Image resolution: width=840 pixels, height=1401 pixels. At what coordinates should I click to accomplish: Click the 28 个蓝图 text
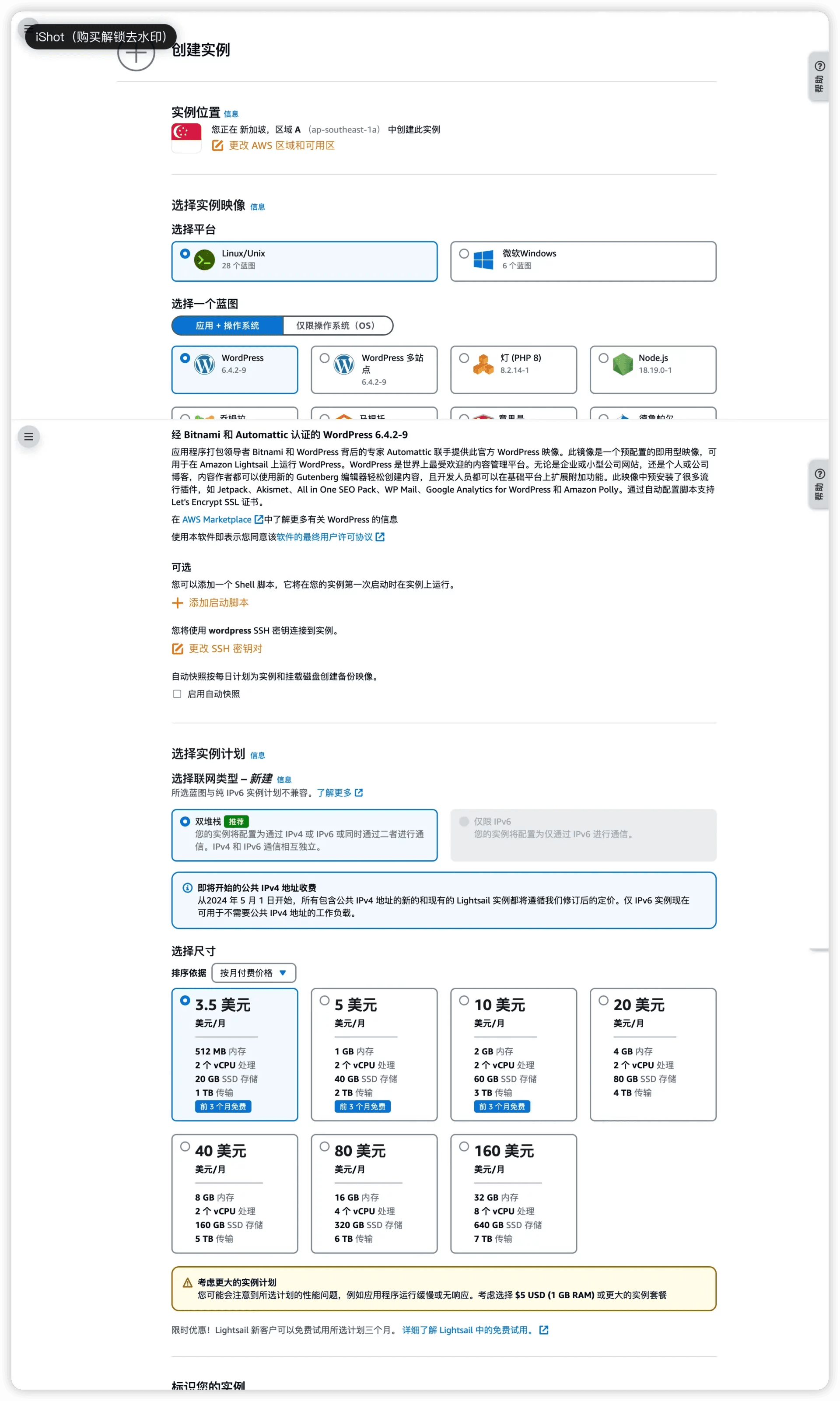coord(238,266)
